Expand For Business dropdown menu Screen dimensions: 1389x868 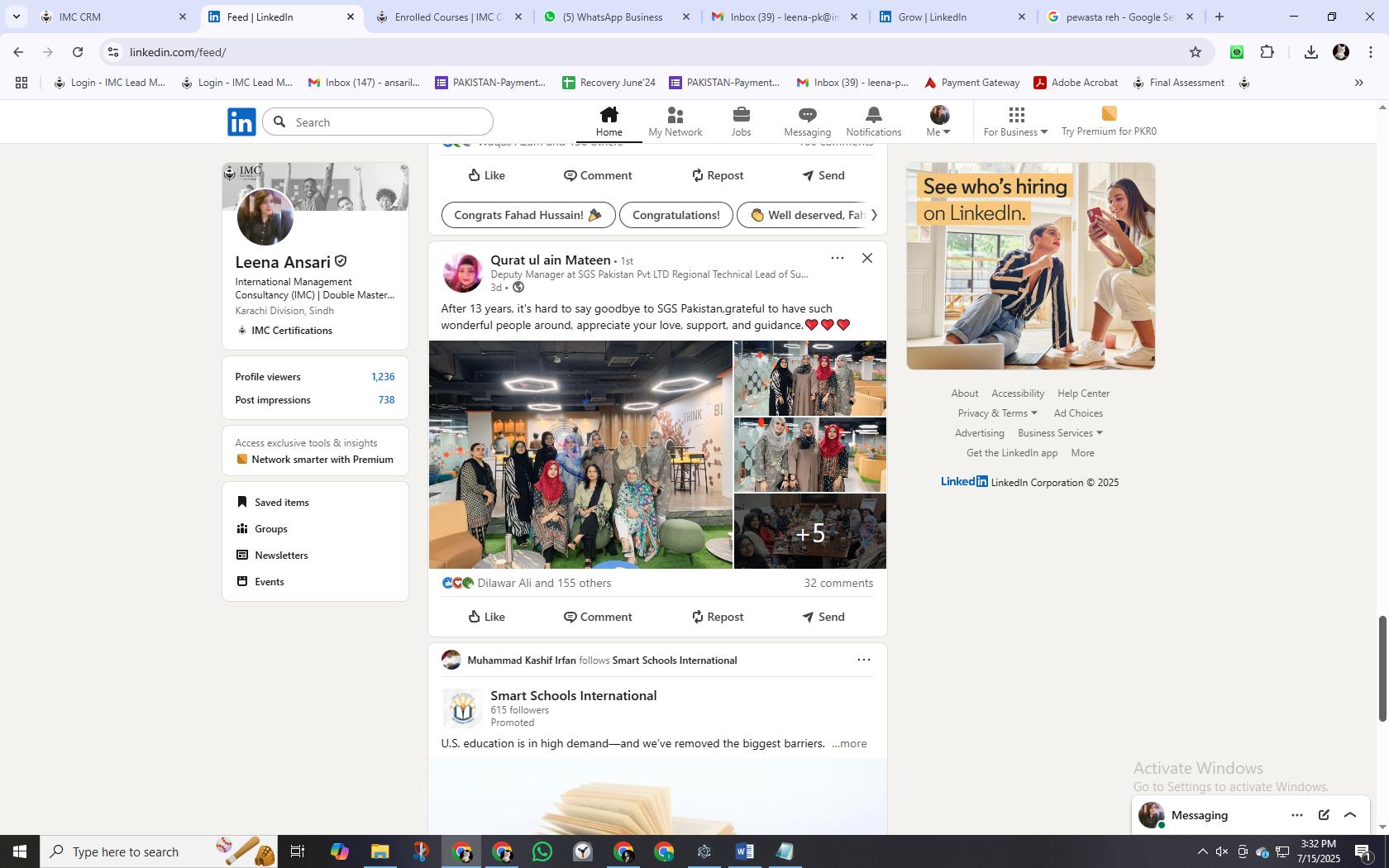point(1016,122)
